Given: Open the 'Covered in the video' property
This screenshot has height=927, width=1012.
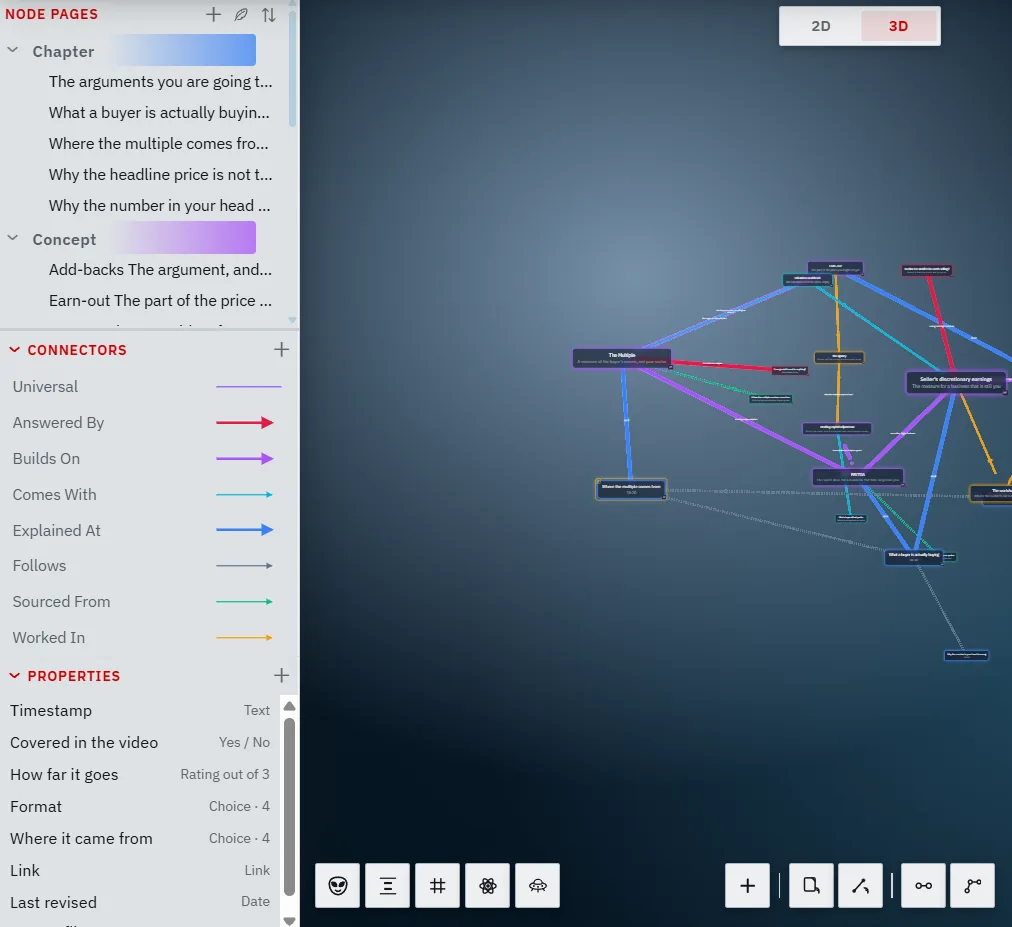Looking at the screenshot, I should (x=140, y=743).
